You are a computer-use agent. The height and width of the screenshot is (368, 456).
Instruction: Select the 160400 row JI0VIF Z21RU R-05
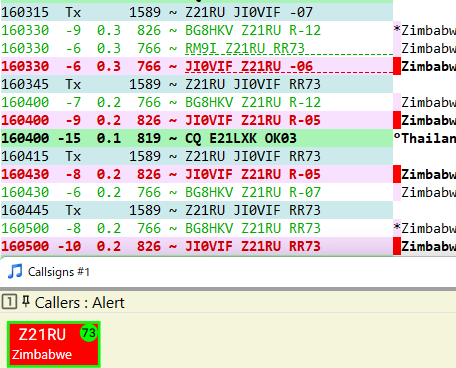click(x=197, y=120)
